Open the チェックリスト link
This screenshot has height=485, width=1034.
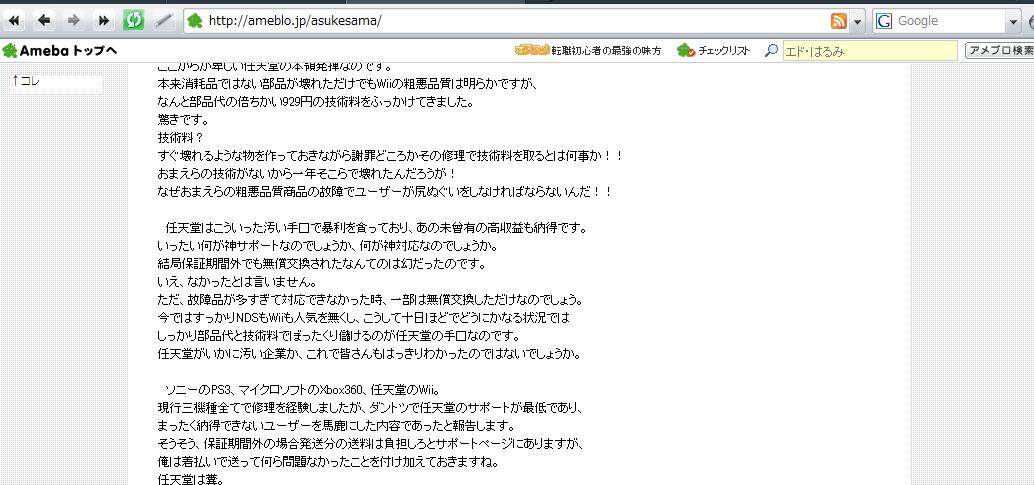tap(724, 51)
